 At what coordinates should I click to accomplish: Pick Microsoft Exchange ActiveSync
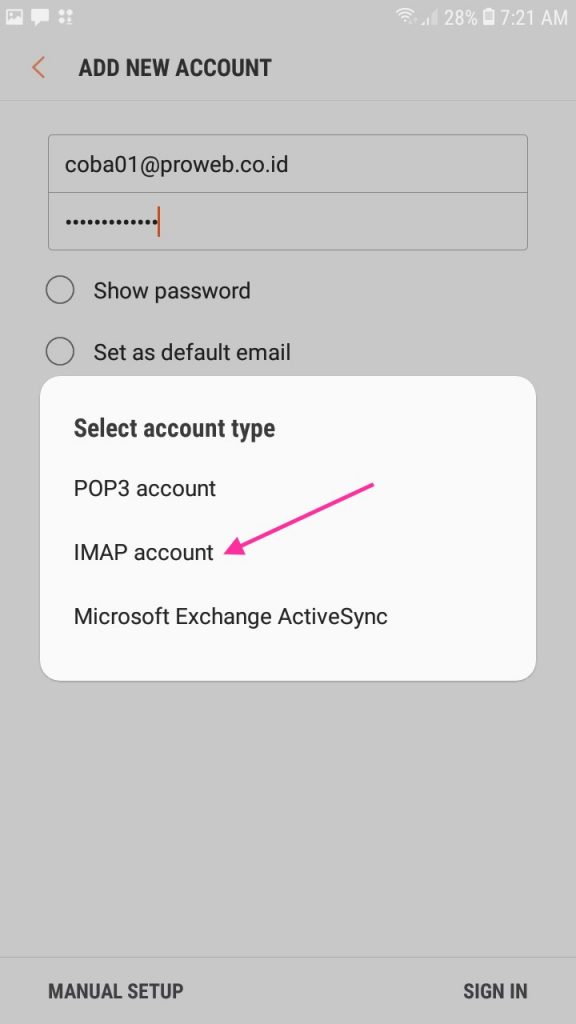point(231,616)
